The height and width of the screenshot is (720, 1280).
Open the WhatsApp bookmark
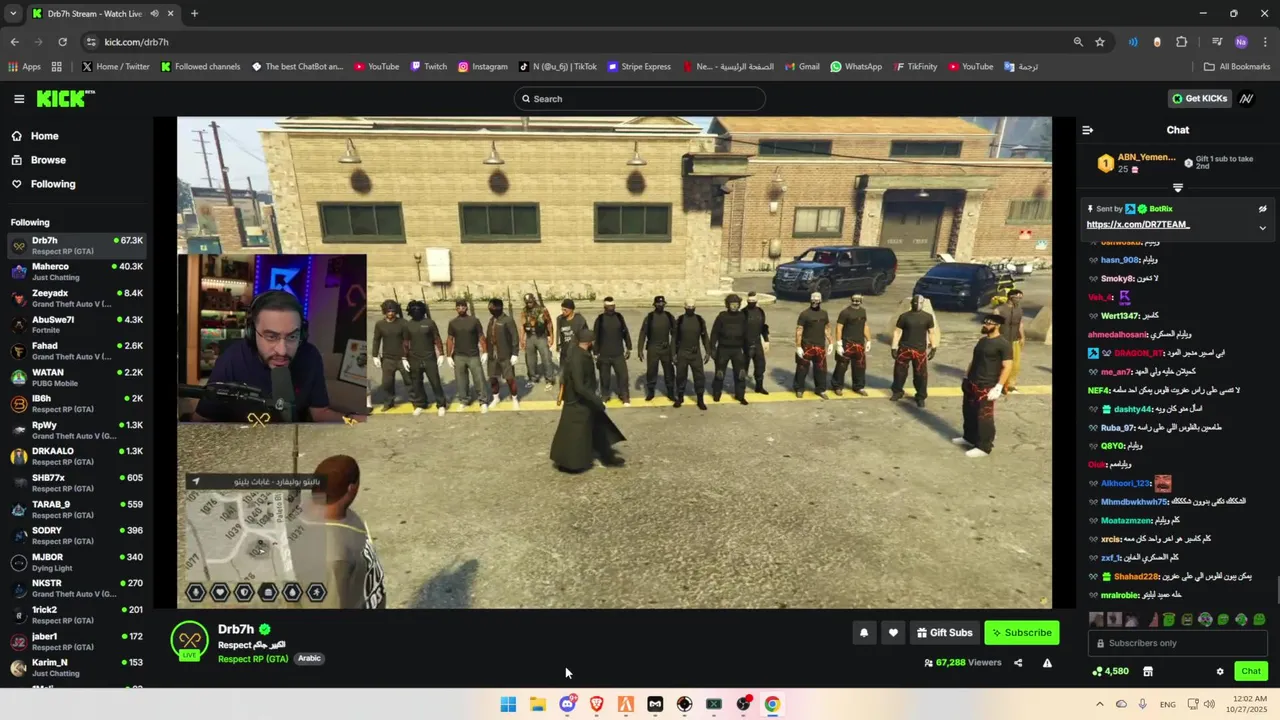tap(856, 67)
